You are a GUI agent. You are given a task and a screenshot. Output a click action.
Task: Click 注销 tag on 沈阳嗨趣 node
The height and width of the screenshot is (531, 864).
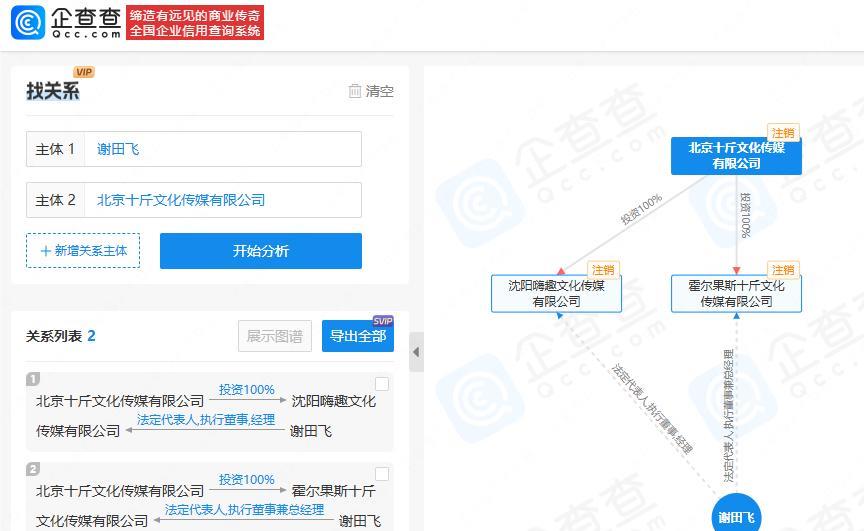tap(603, 270)
